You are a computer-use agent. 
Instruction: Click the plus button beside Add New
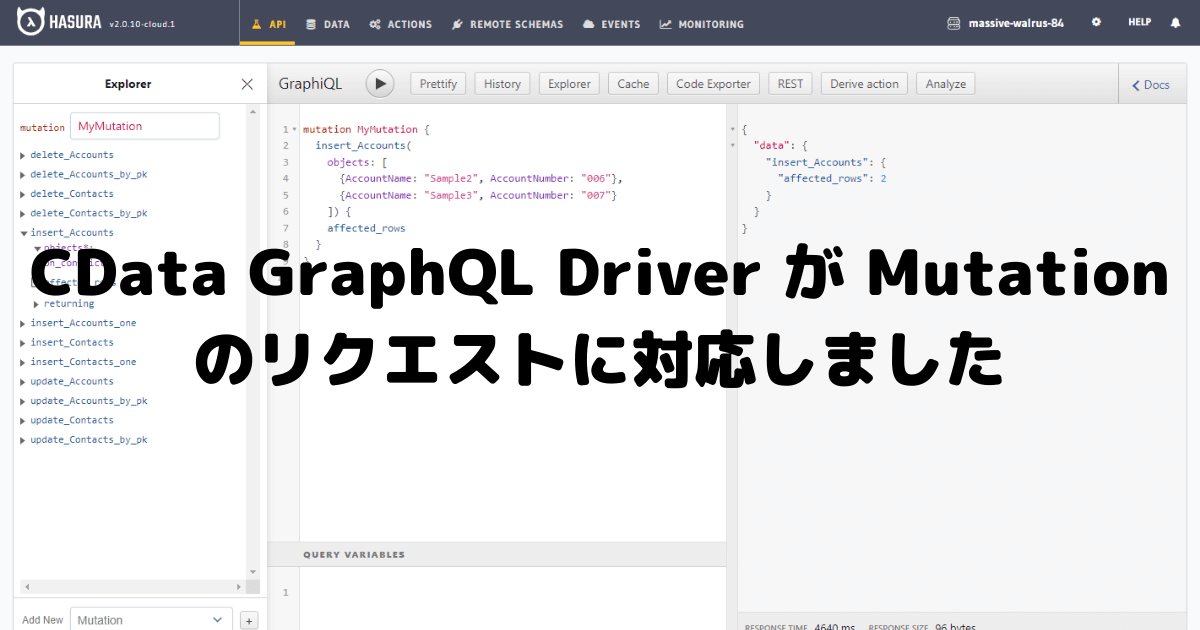pyautogui.click(x=249, y=620)
